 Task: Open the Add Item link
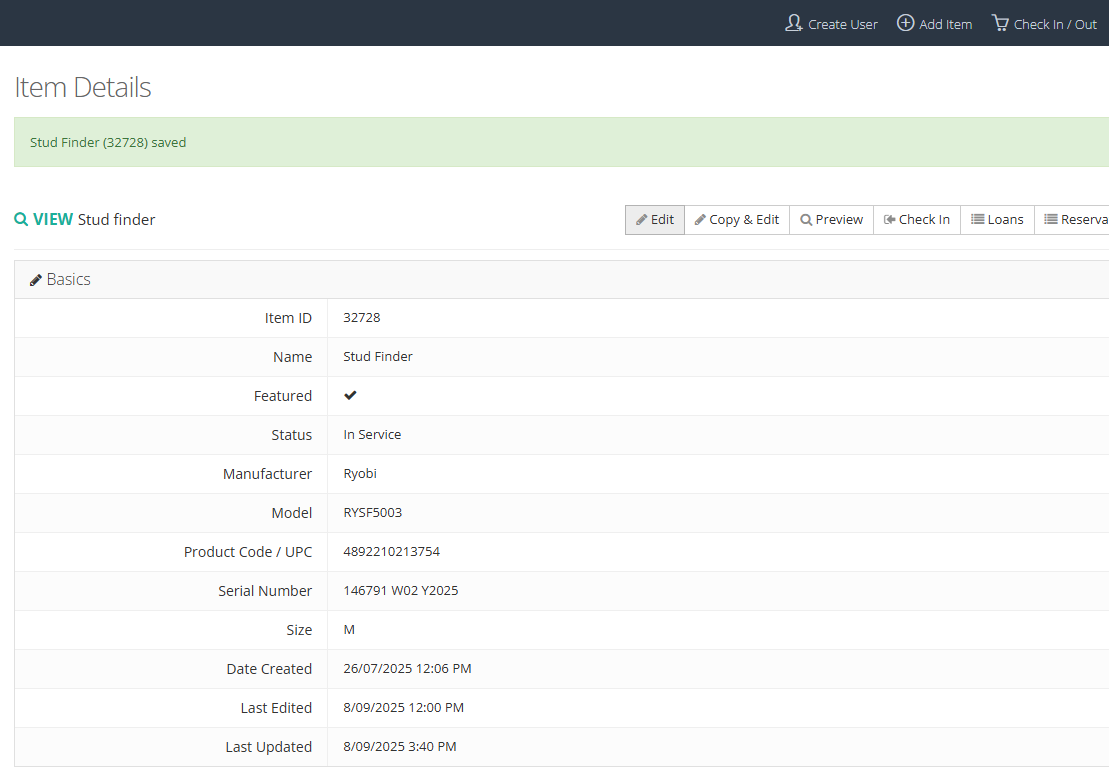click(x=935, y=24)
